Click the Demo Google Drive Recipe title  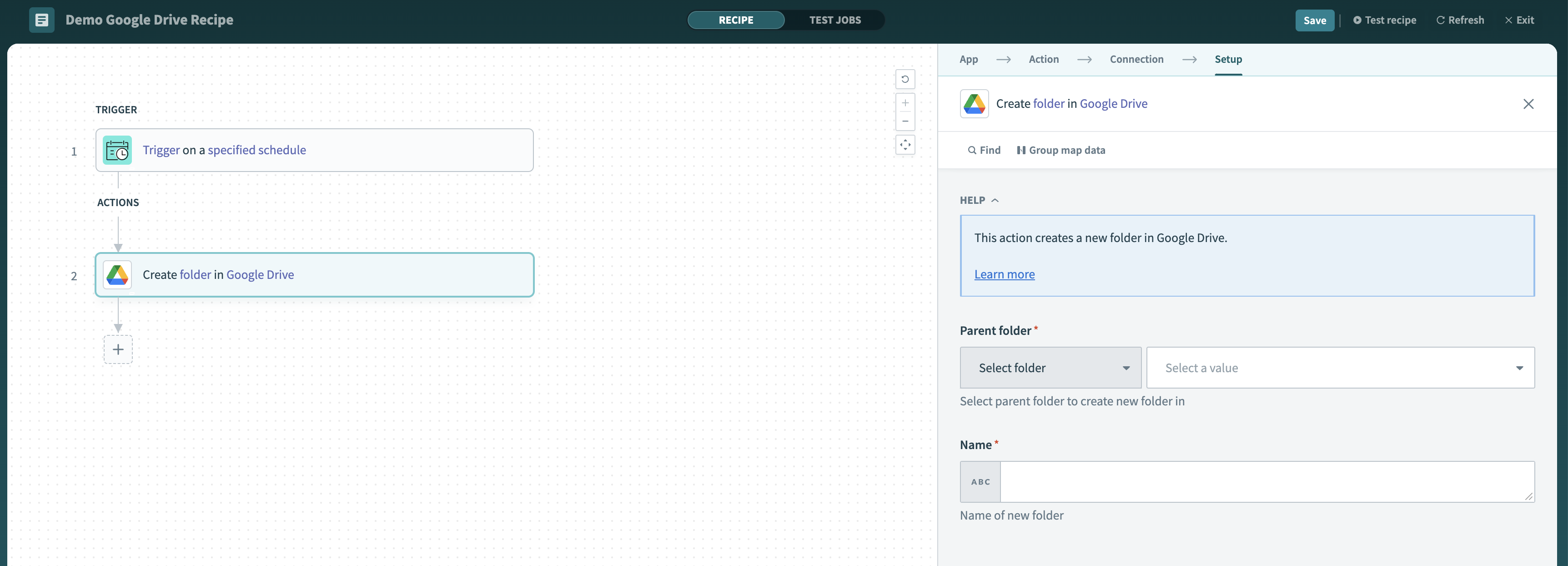[149, 20]
